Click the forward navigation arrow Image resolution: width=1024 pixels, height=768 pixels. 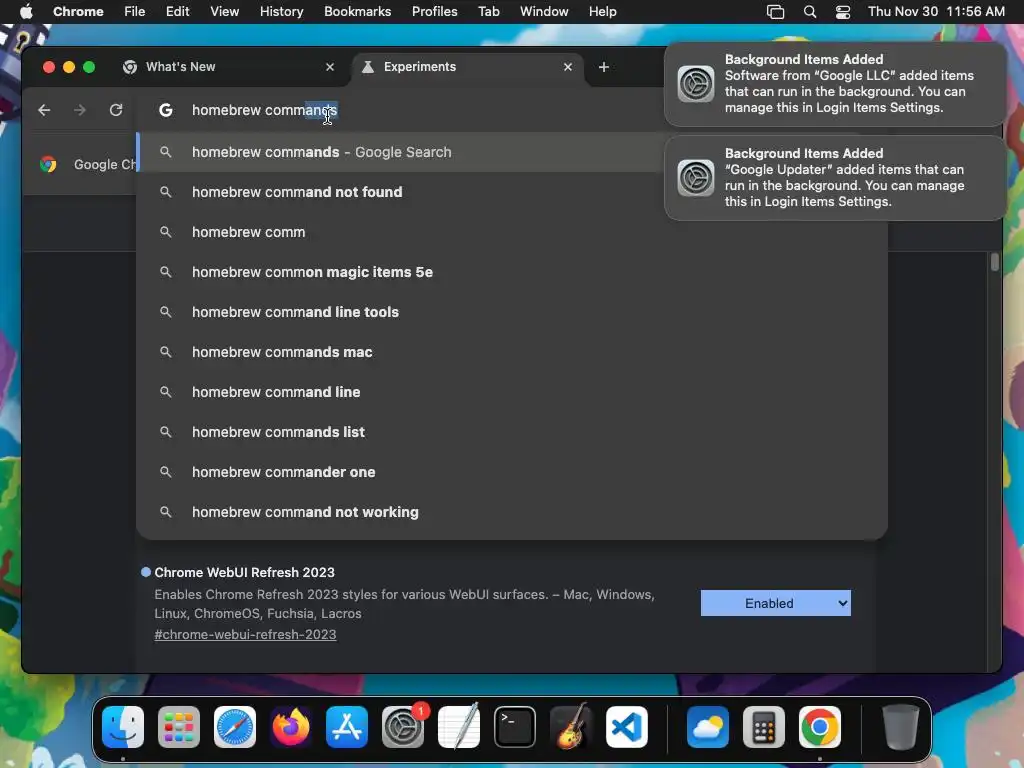80,110
